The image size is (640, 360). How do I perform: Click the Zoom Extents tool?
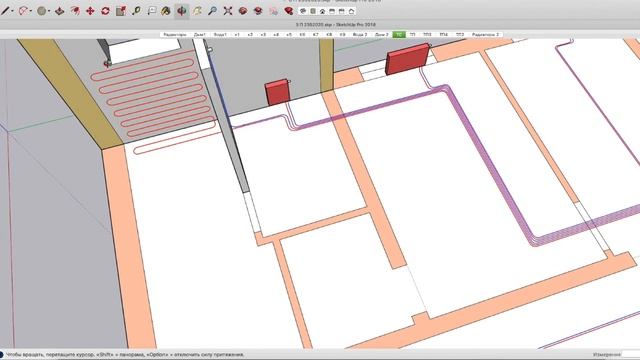[228, 11]
